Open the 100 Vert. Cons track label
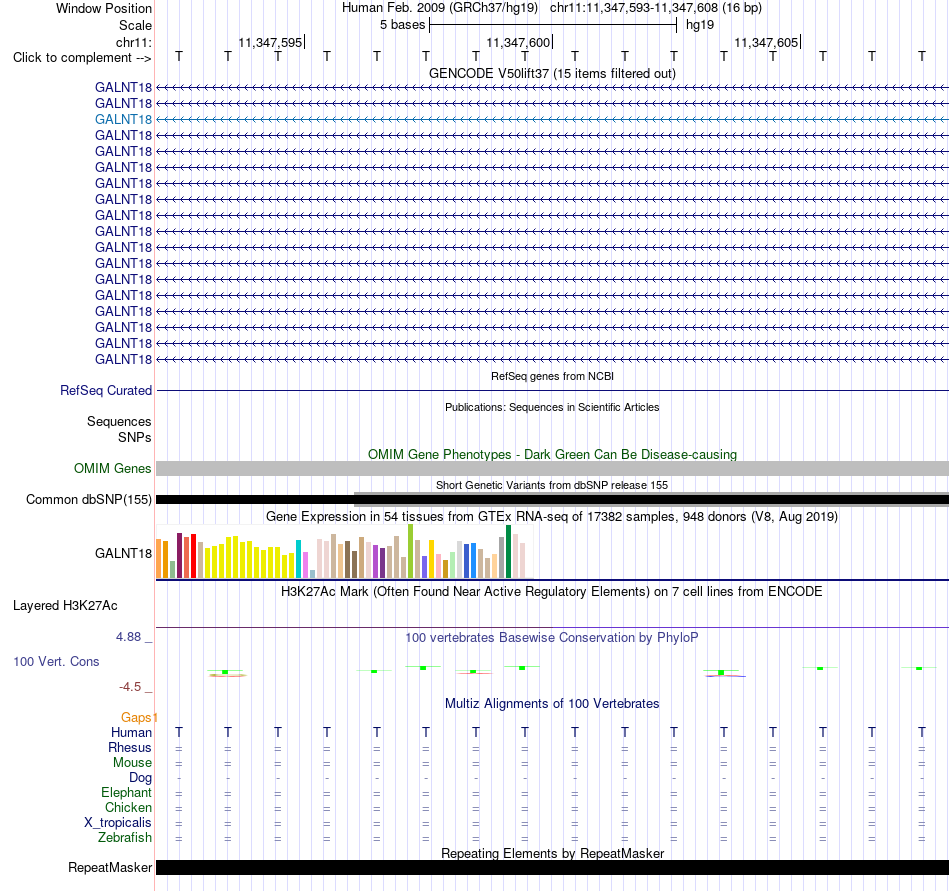The width and height of the screenshot is (950, 891). point(56,661)
